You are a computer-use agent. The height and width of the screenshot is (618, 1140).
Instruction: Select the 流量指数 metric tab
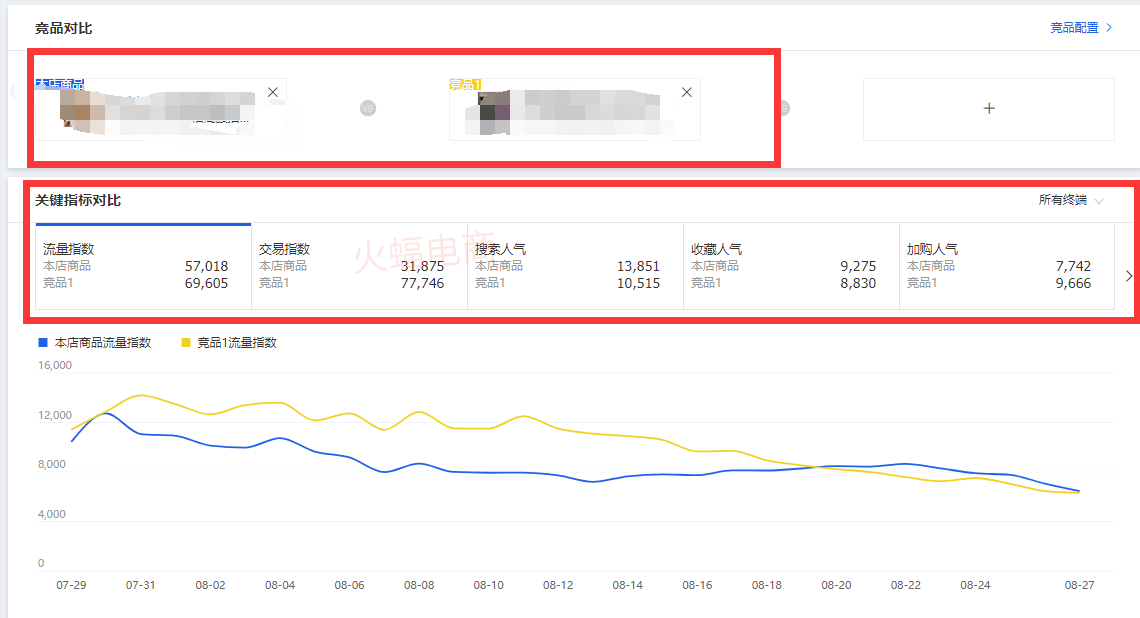pos(143,266)
